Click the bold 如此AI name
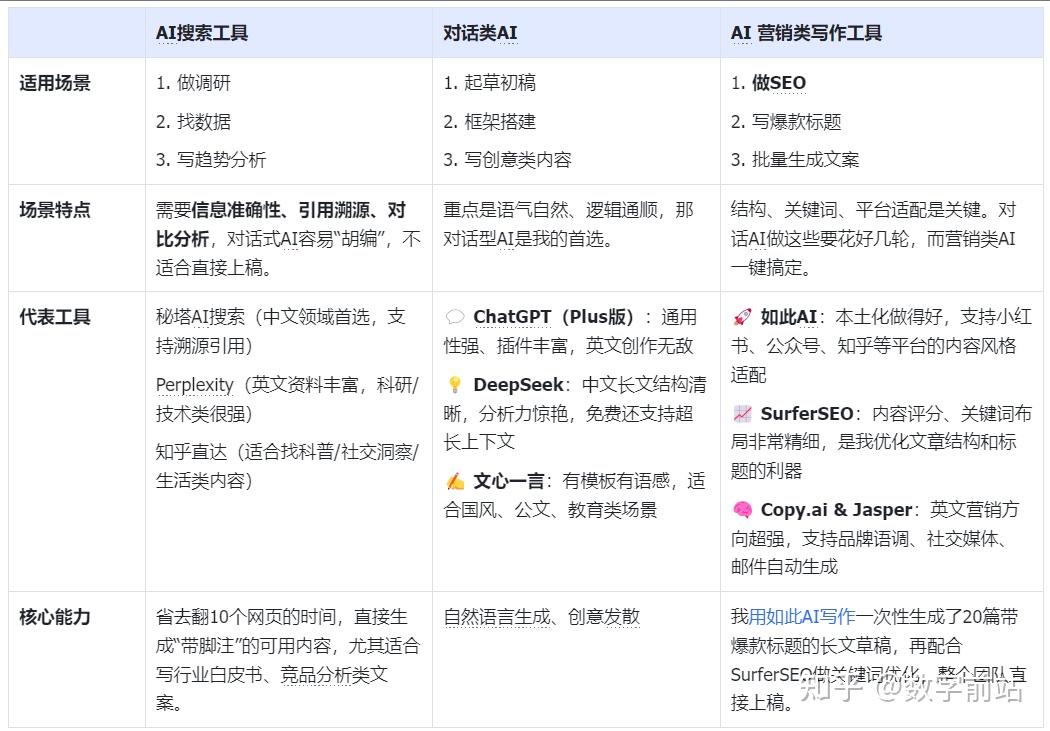The width and height of the screenshot is (1050, 731). pos(789,317)
